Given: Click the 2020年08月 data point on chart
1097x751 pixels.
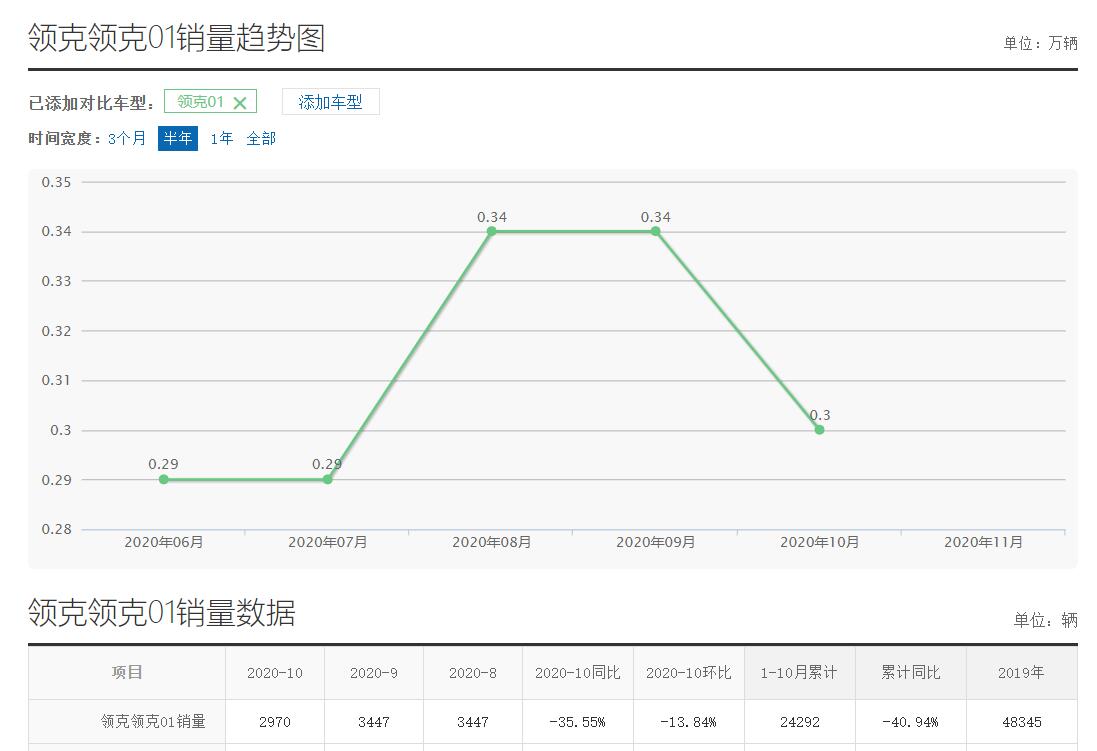Looking at the screenshot, I should pyautogui.click(x=491, y=231).
